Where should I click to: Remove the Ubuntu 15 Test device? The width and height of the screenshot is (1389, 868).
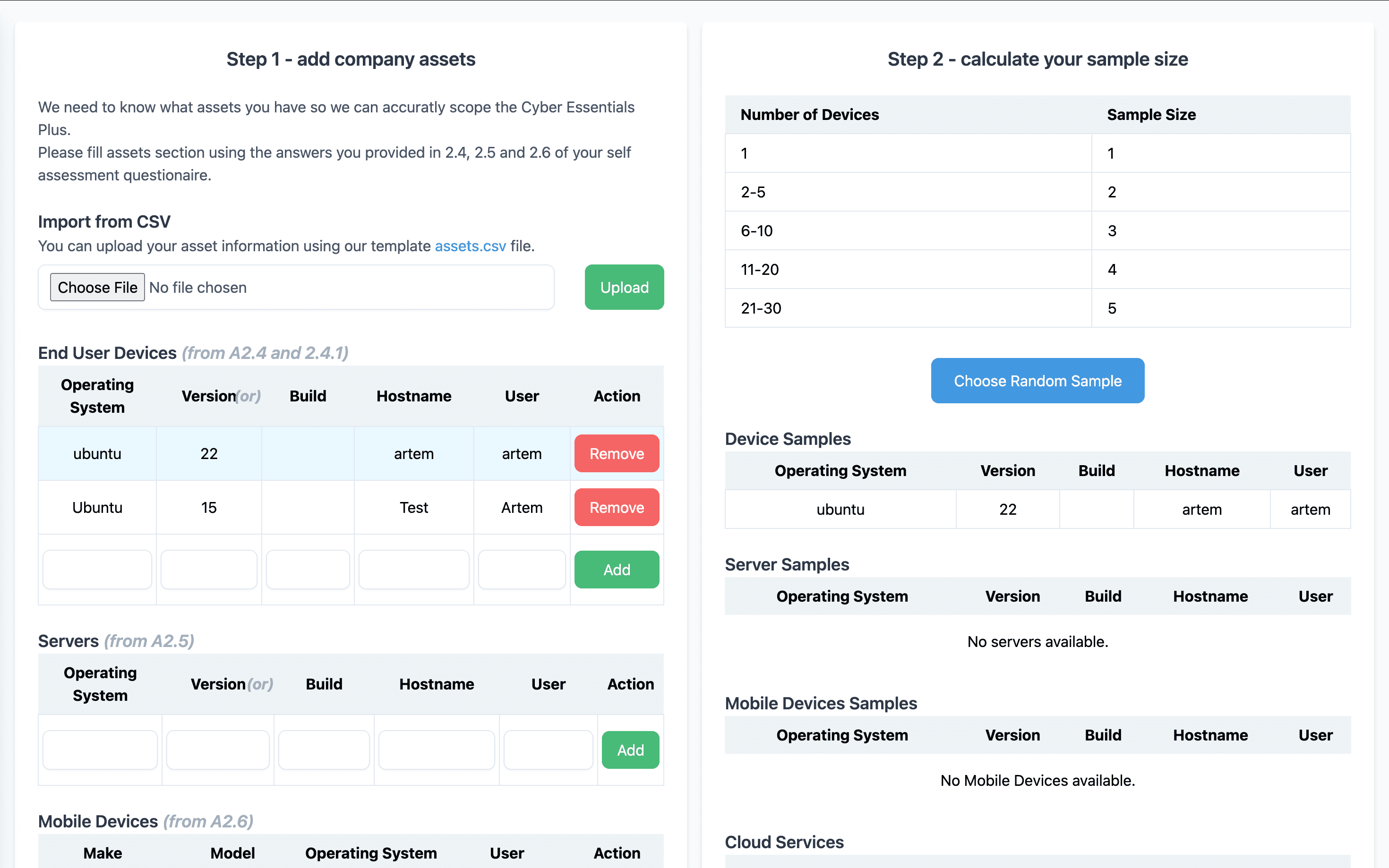(x=616, y=507)
